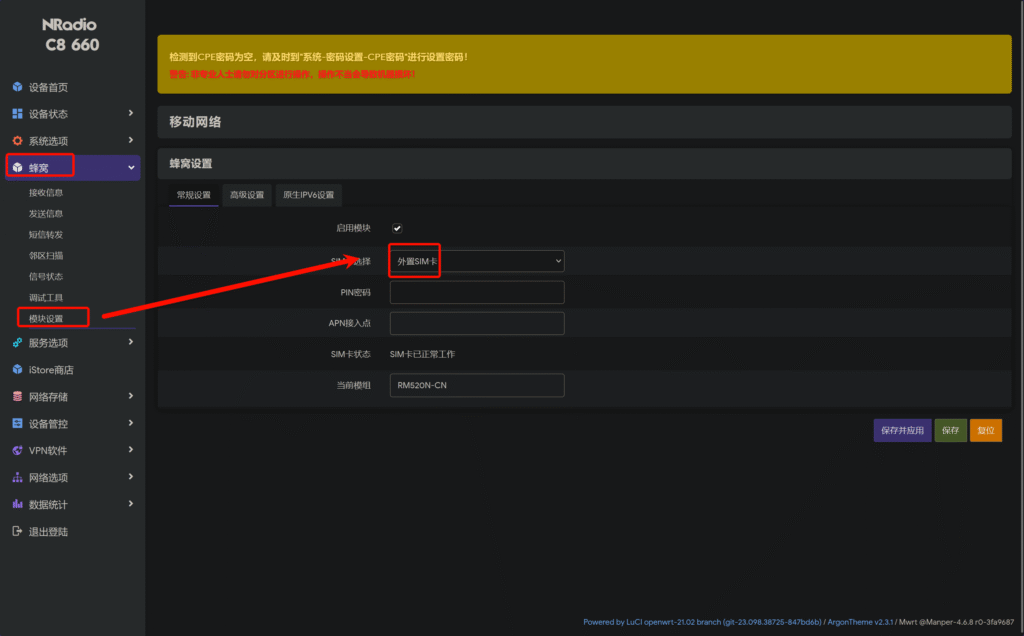This screenshot has height=636, width=1024.
Task: Click the APN接入点 input field
Action: tap(476, 323)
